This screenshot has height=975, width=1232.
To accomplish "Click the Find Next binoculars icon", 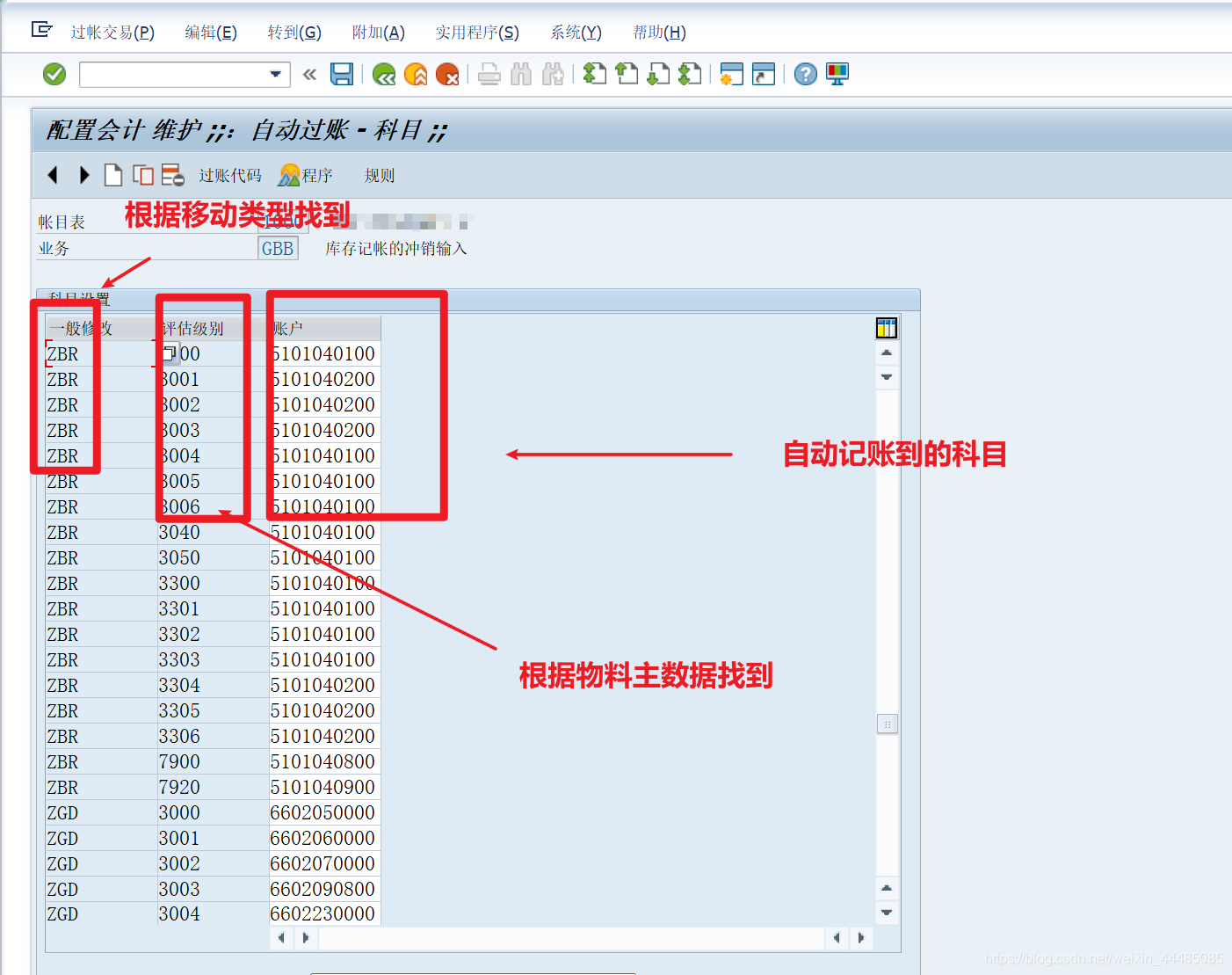I will (x=553, y=75).
